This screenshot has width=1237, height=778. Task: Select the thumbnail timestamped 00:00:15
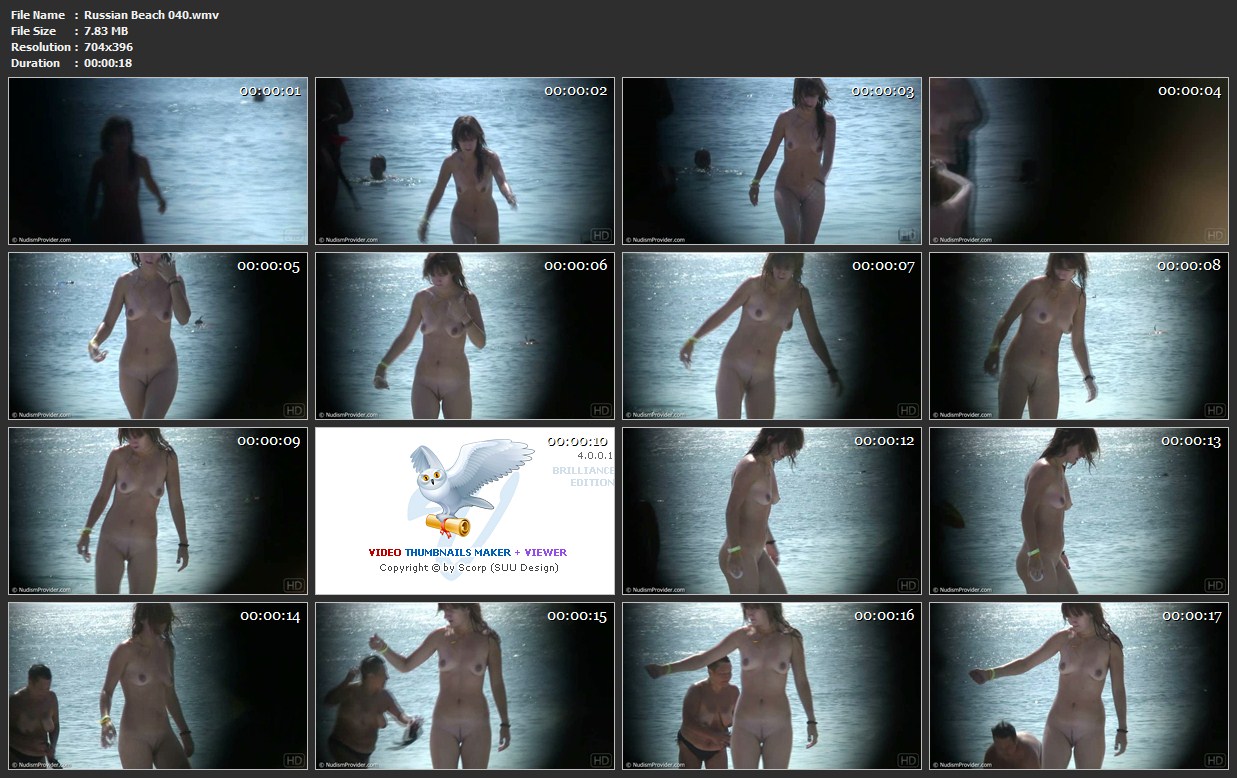[465, 686]
